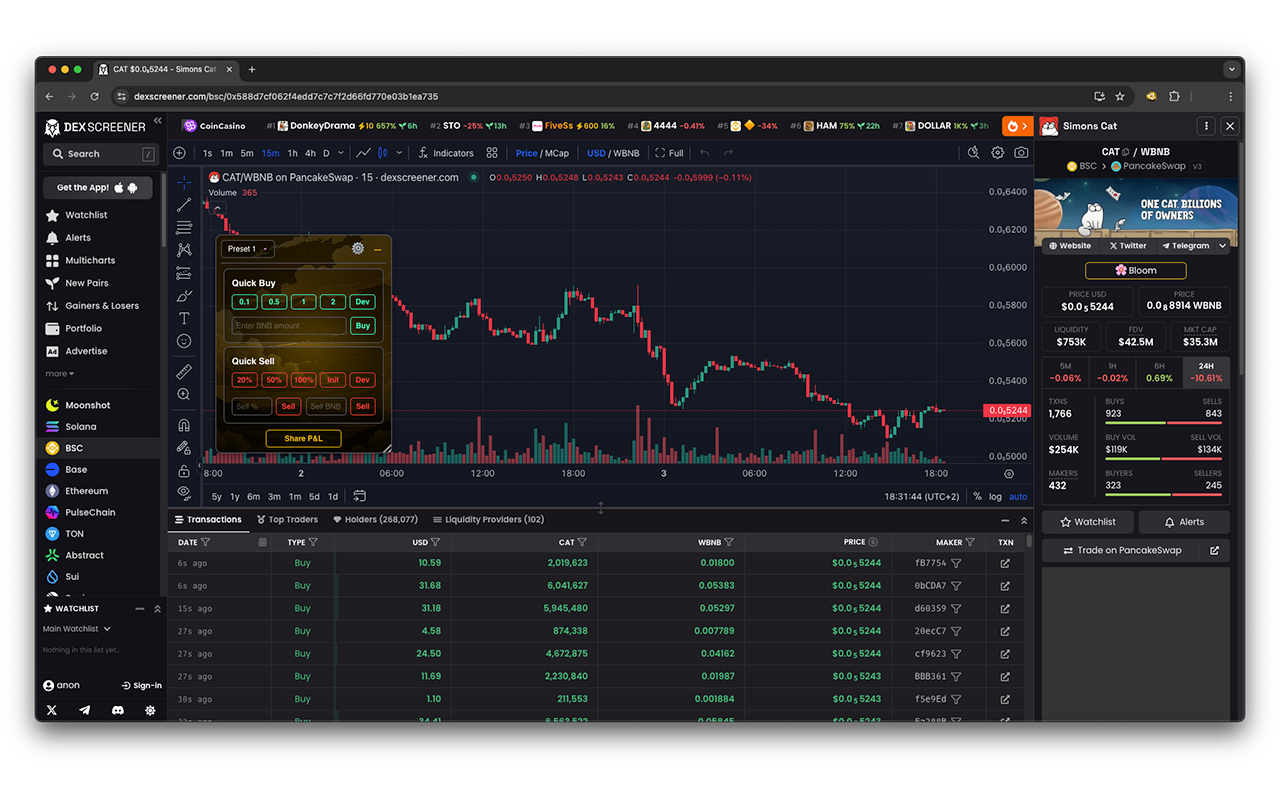Open the Telegram icon in sidebar footer

click(x=85, y=710)
